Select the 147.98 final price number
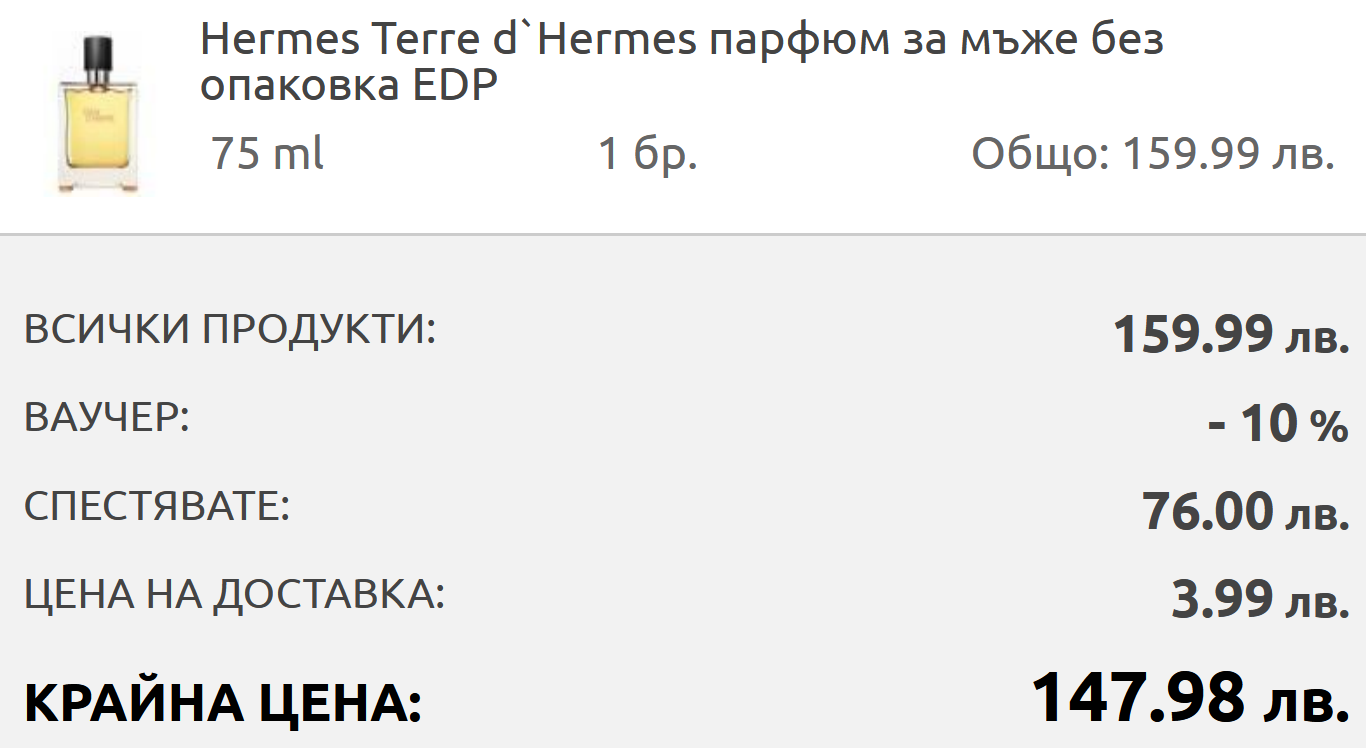Image resolution: width=1366 pixels, height=748 pixels. click(1137, 697)
